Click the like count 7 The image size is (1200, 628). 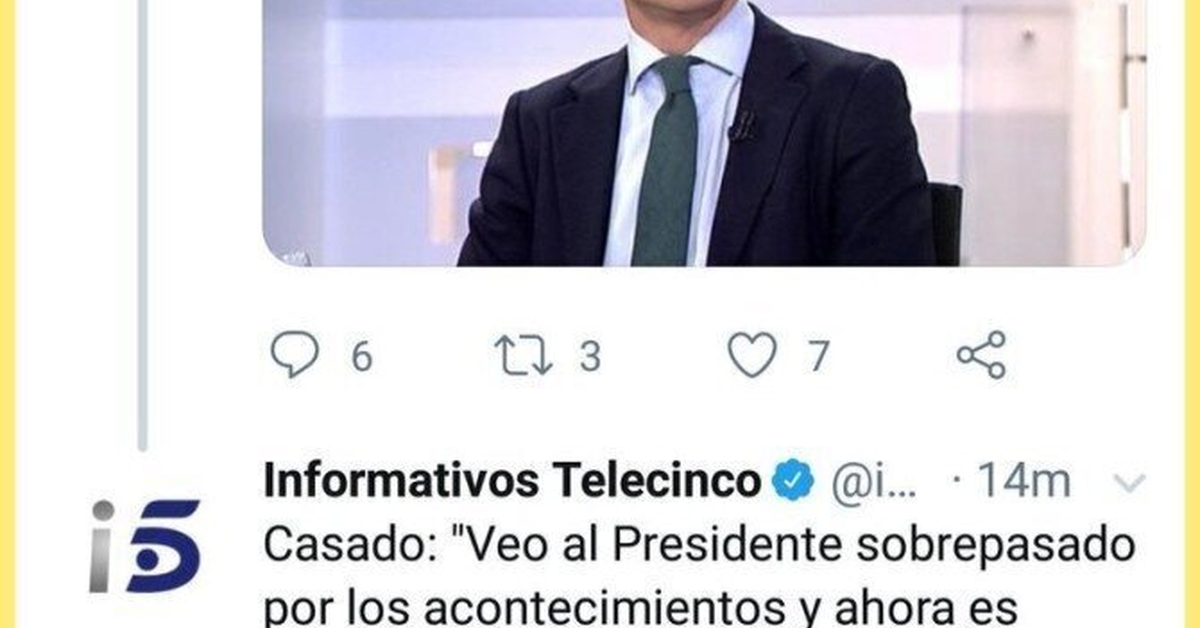pyautogui.click(x=819, y=357)
